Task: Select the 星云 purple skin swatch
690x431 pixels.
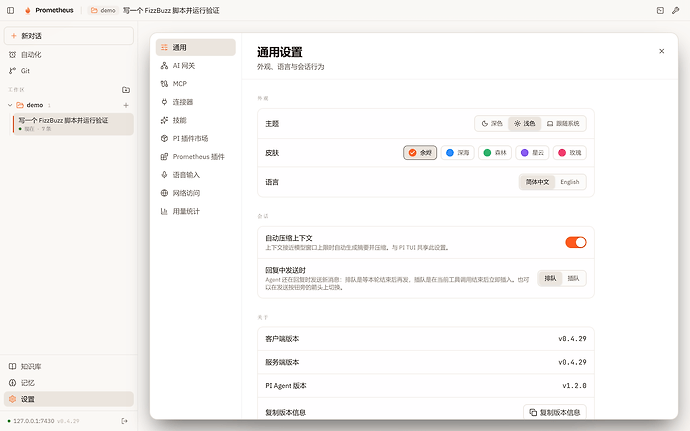Action: [x=532, y=153]
